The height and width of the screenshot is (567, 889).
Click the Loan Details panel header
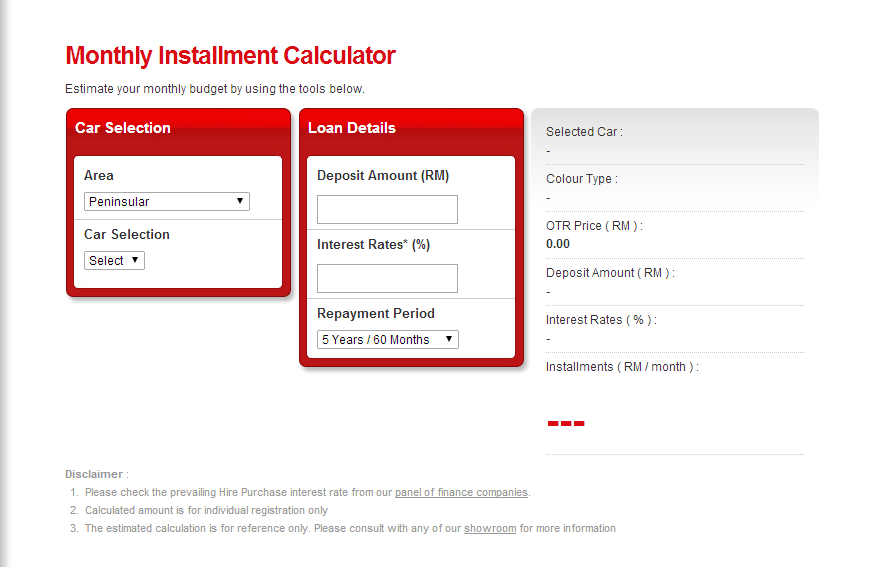click(352, 128)
